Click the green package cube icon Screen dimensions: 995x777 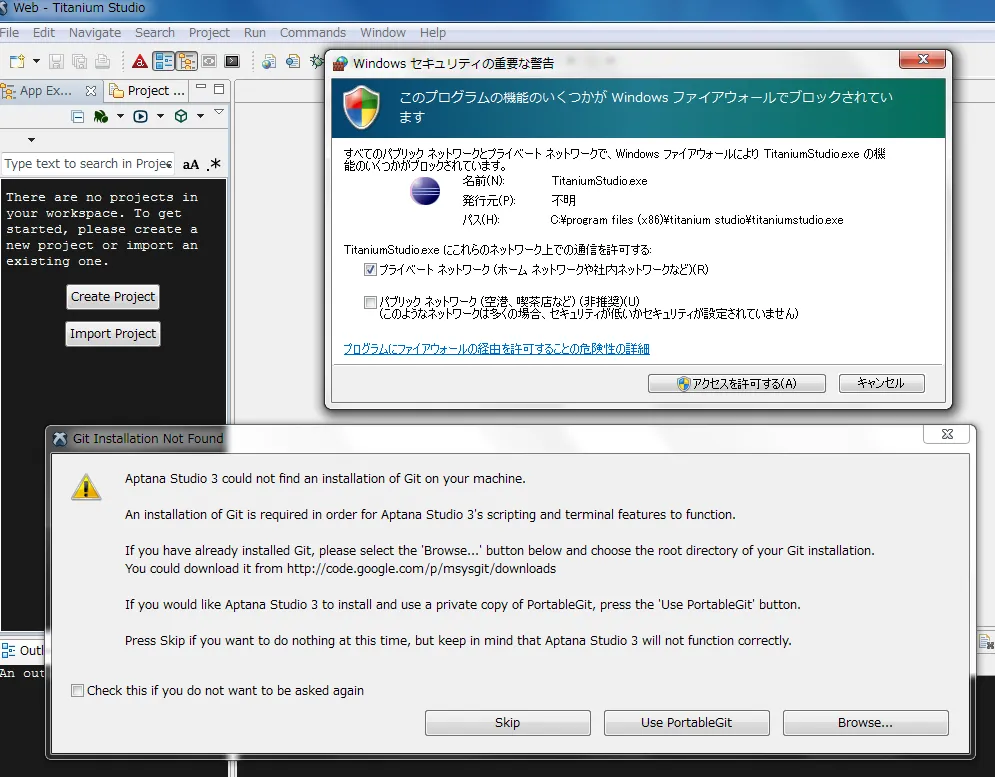click(x=181, y=116)
